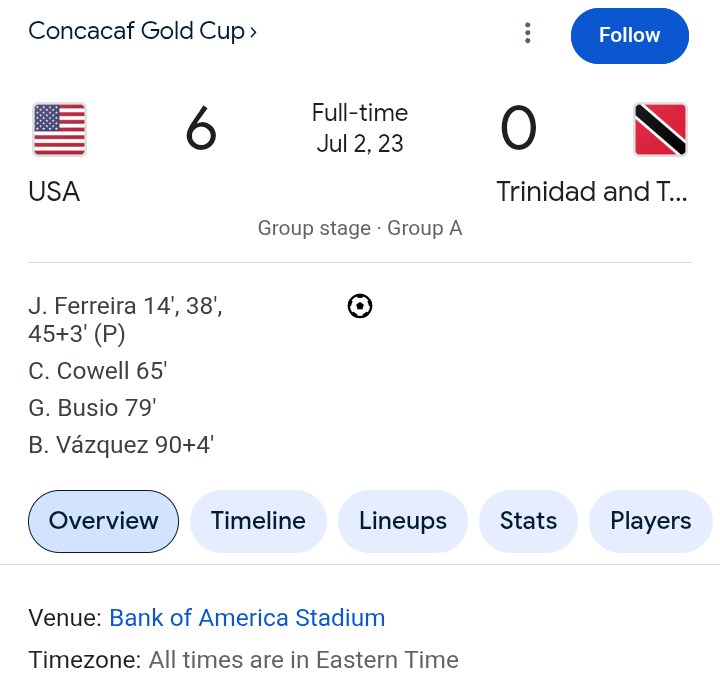Open the Bank of America Stadium link
The height and width of the screenshot is (692, 720).
(247, 618)
